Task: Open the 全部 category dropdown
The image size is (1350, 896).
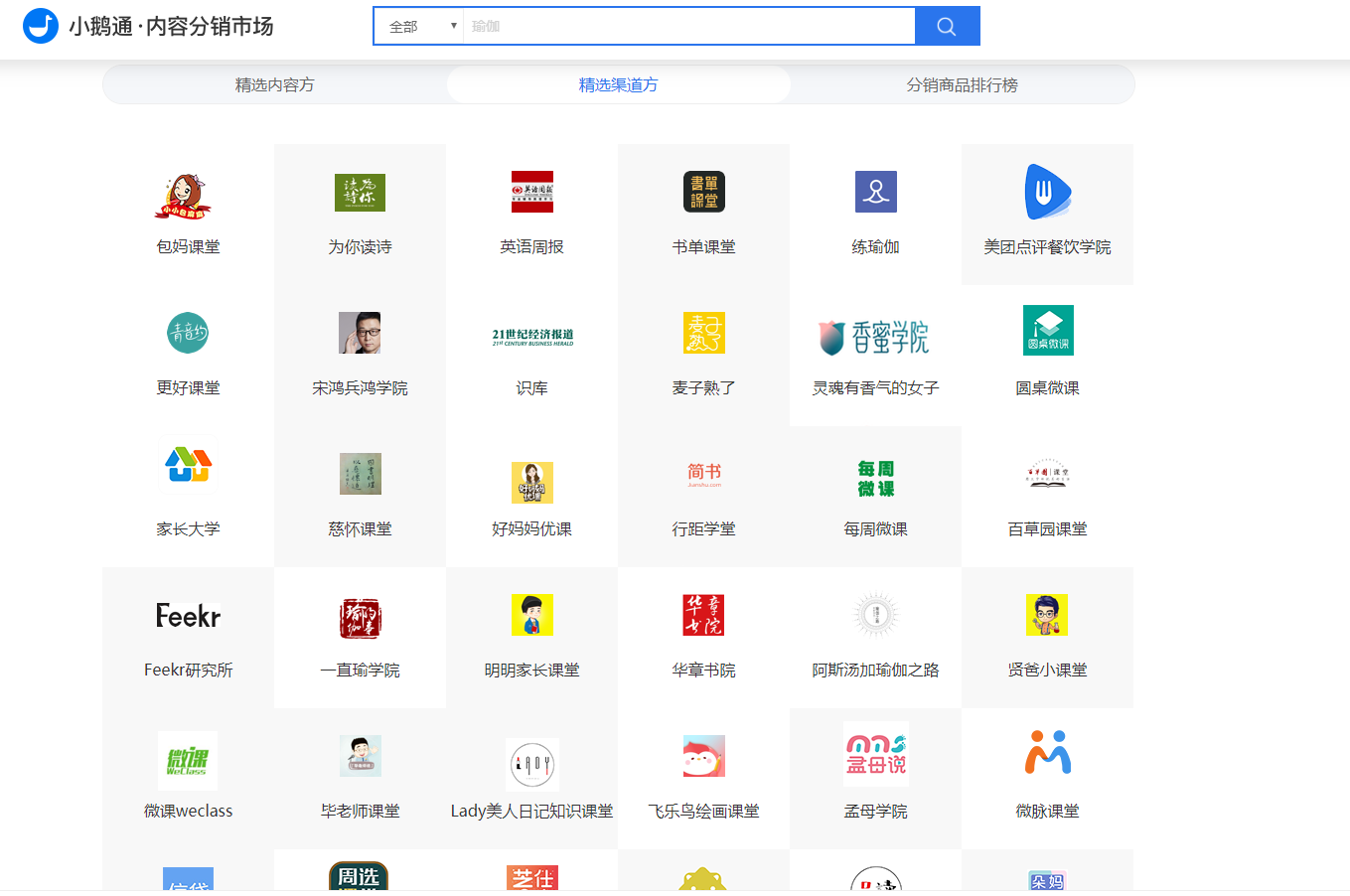Action: point(418,26)
